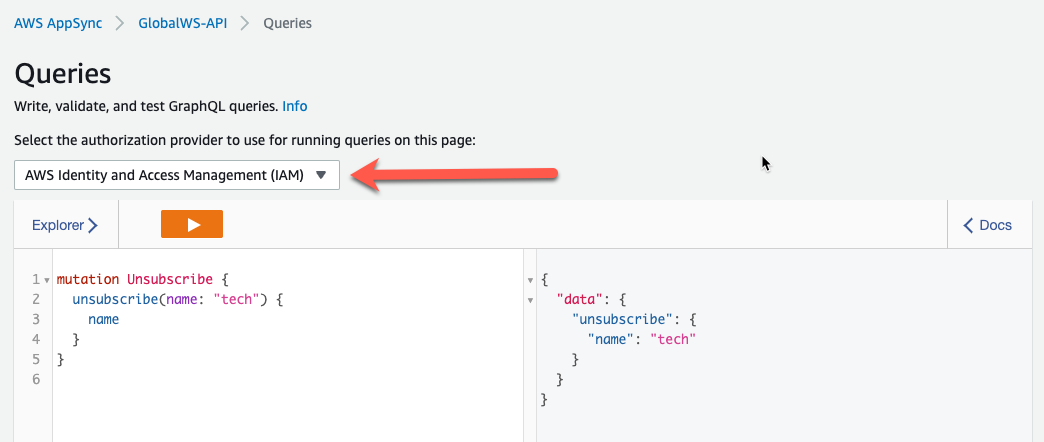Open the Info link
The image size is (1044, 442).
click(295, 106)
